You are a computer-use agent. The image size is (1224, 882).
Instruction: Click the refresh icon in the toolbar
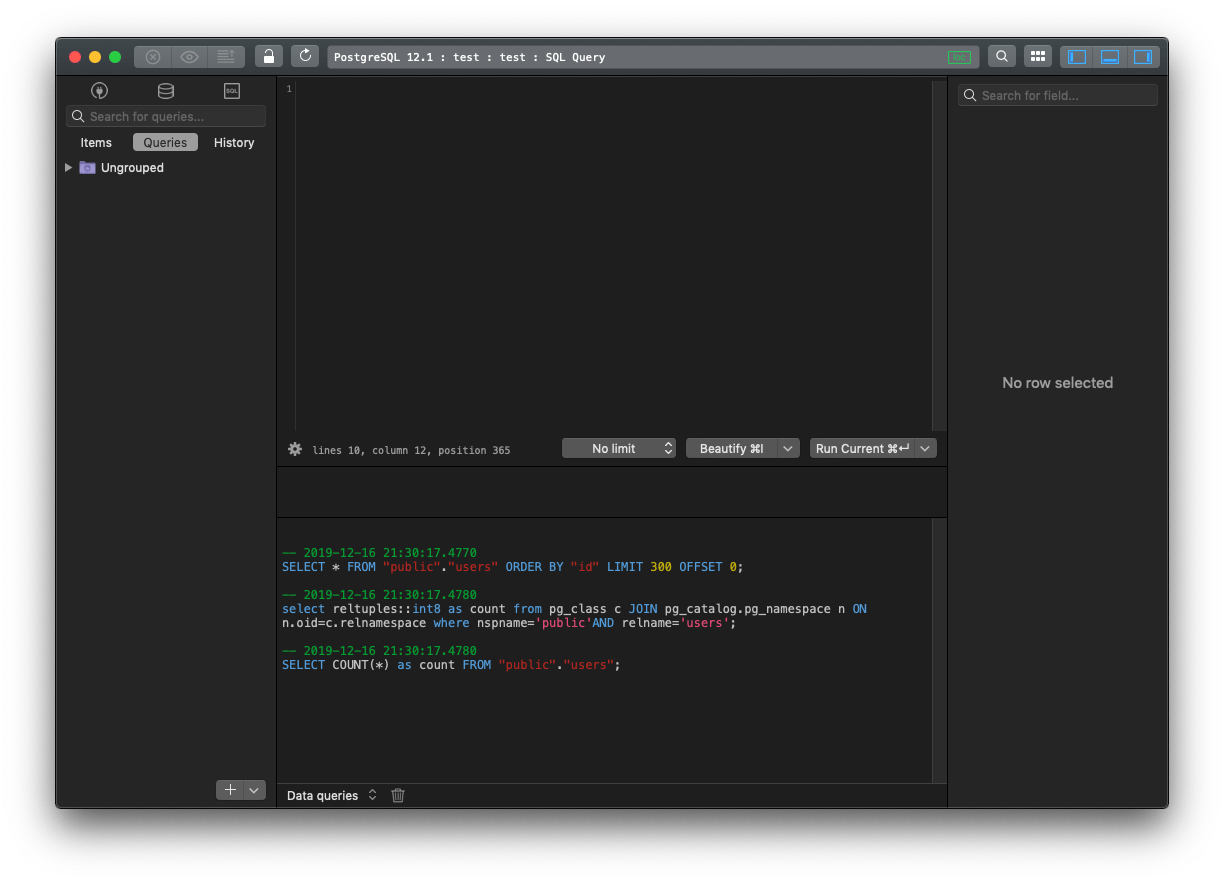tap(305, 57)
